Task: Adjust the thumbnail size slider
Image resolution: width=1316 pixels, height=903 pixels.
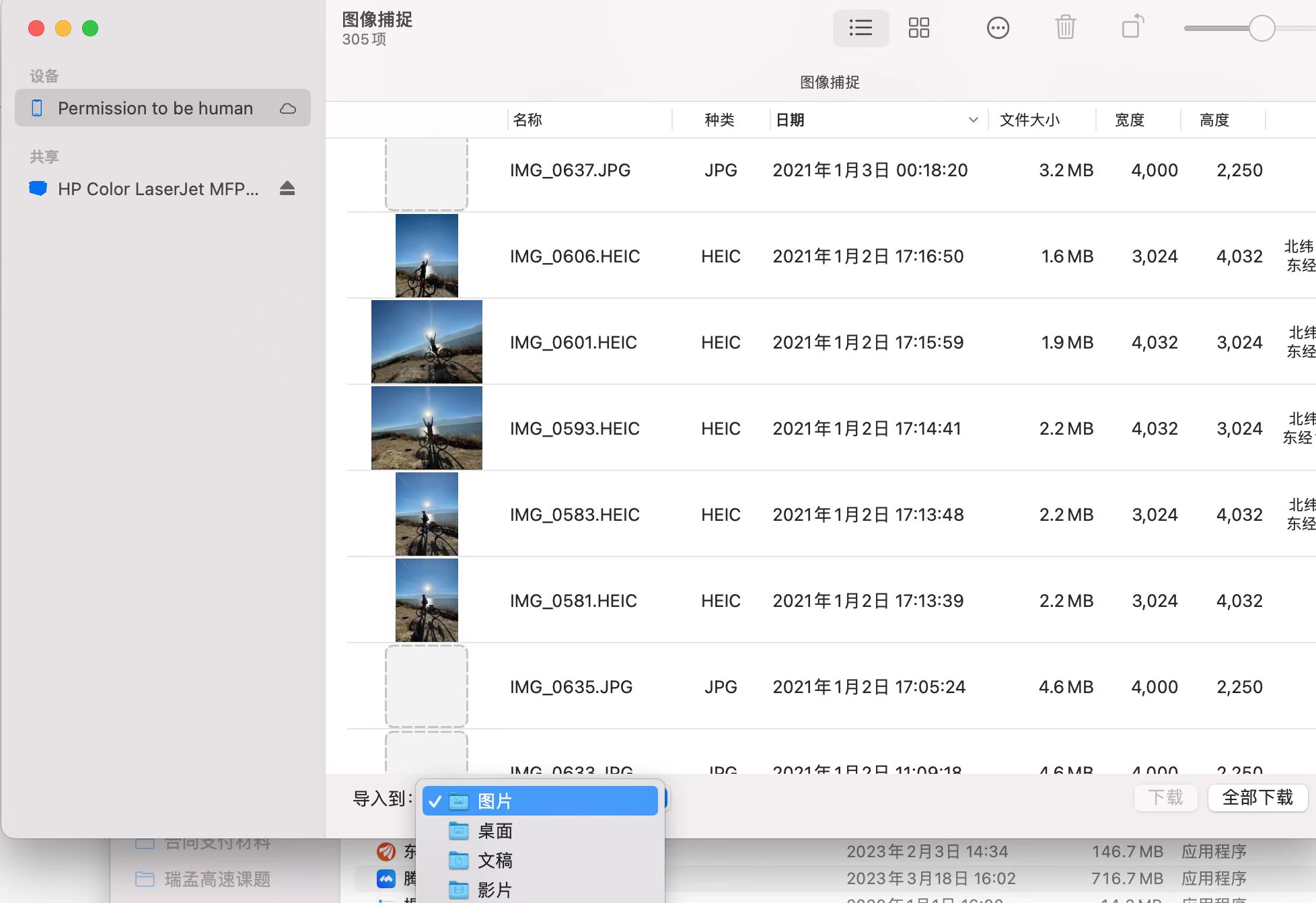Action: [1262, 28]
